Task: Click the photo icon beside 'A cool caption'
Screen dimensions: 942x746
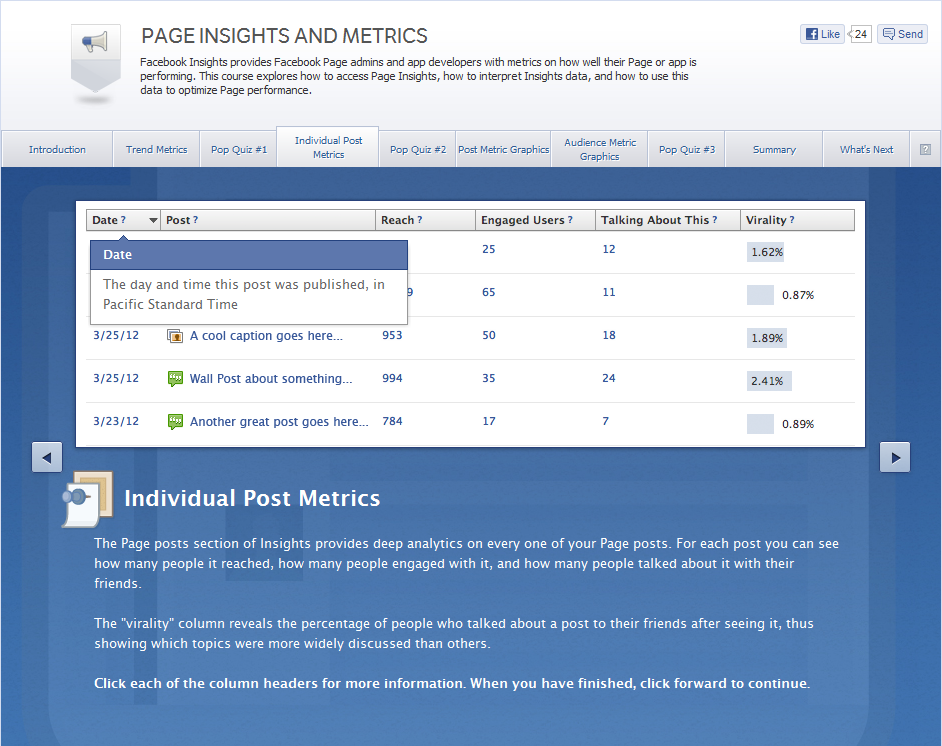Action: (x=175, y=336)
